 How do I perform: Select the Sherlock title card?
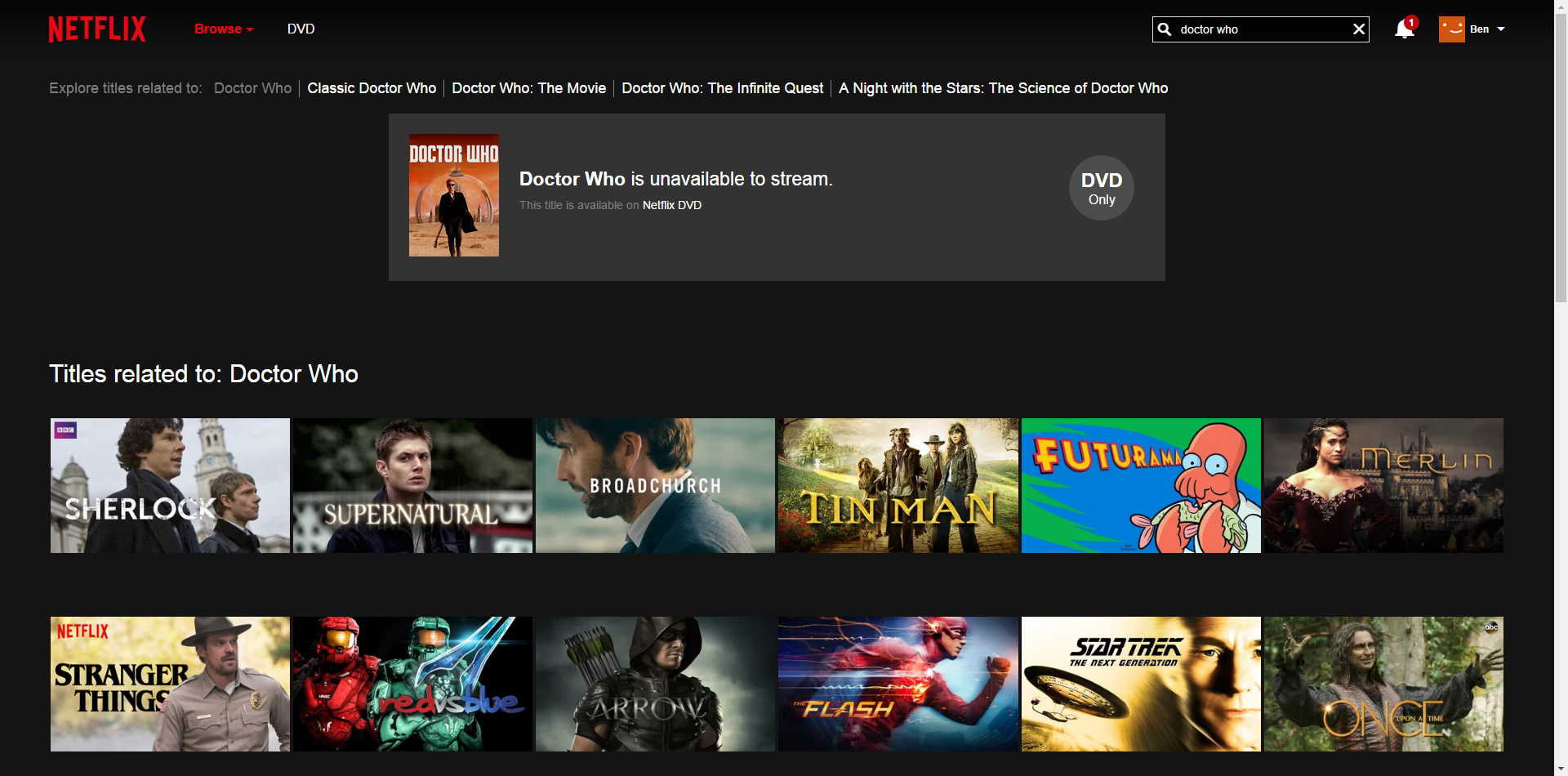pos(170,486)
